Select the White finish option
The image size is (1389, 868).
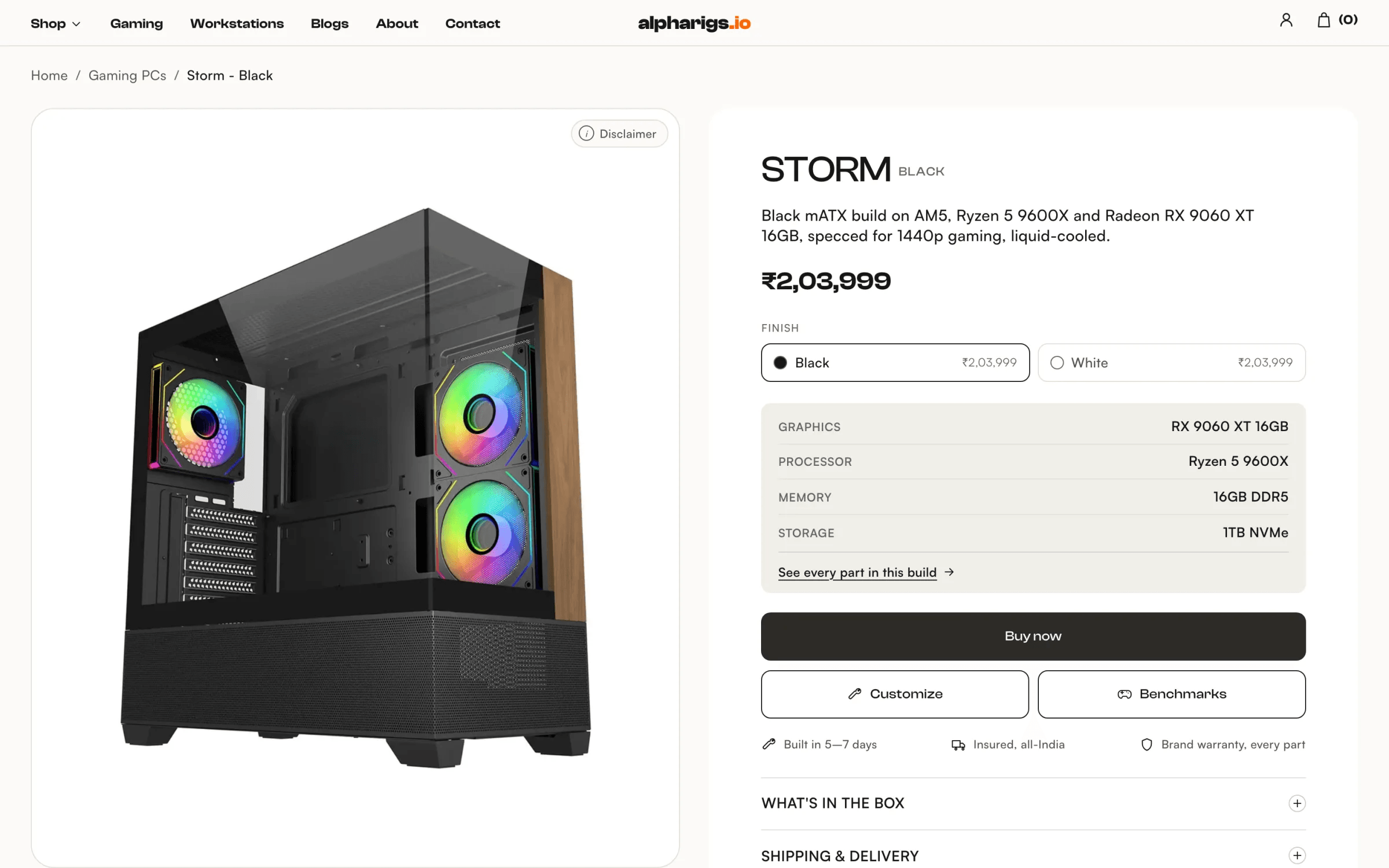click(1171, 363)
